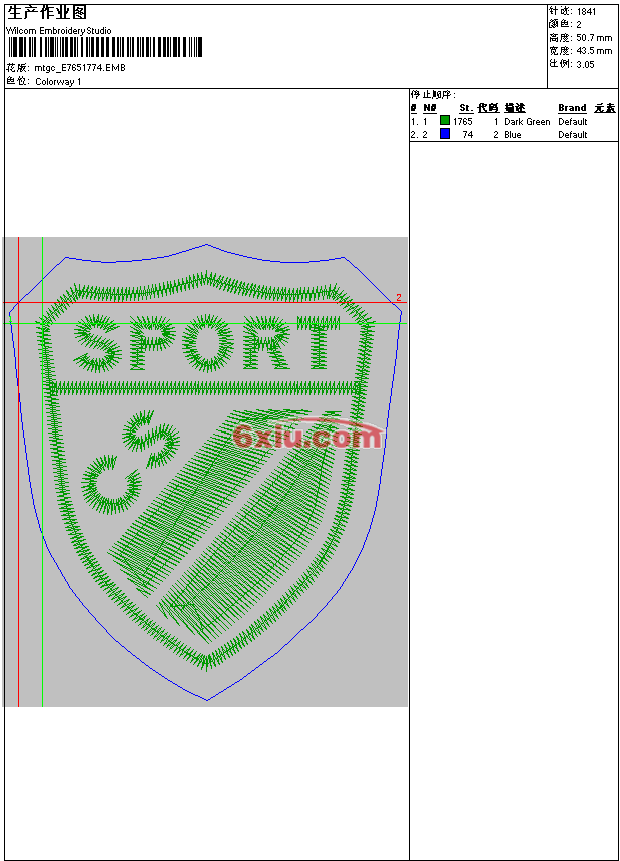The width and height of the screenshot is (620, 861).
Task: Click the stitch count cell 1765
Action: [462, 122]
